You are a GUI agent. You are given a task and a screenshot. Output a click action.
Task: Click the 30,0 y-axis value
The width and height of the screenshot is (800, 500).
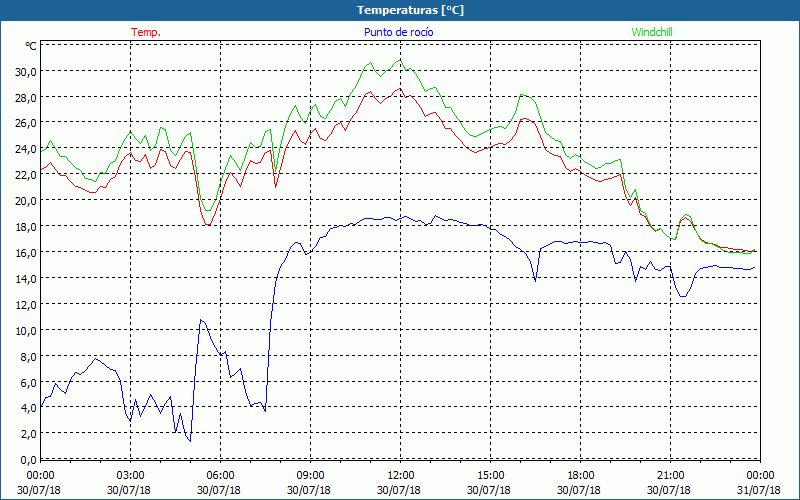pos(26,71)
